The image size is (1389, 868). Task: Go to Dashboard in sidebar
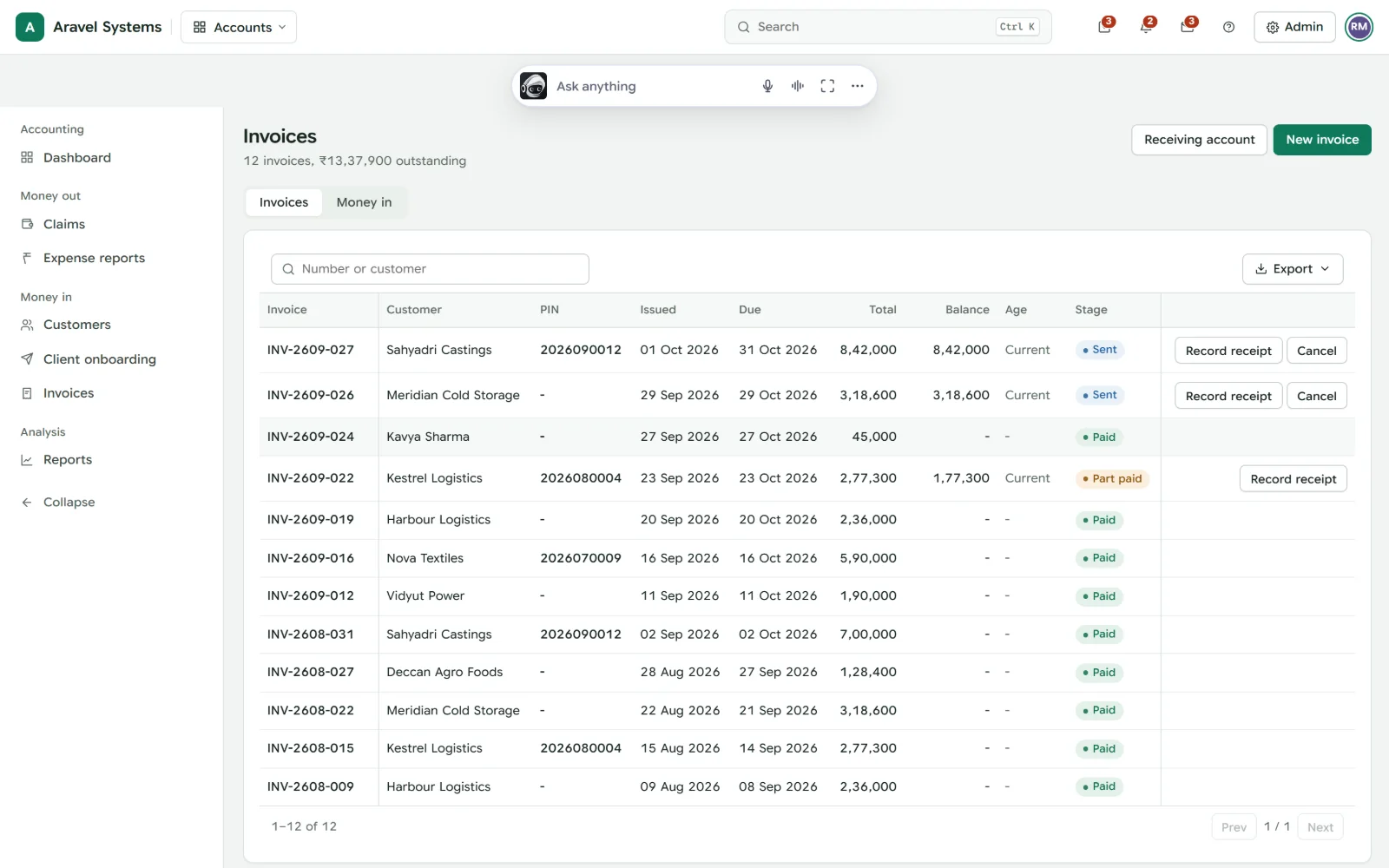pyautogui.click(x=111, y=157)
